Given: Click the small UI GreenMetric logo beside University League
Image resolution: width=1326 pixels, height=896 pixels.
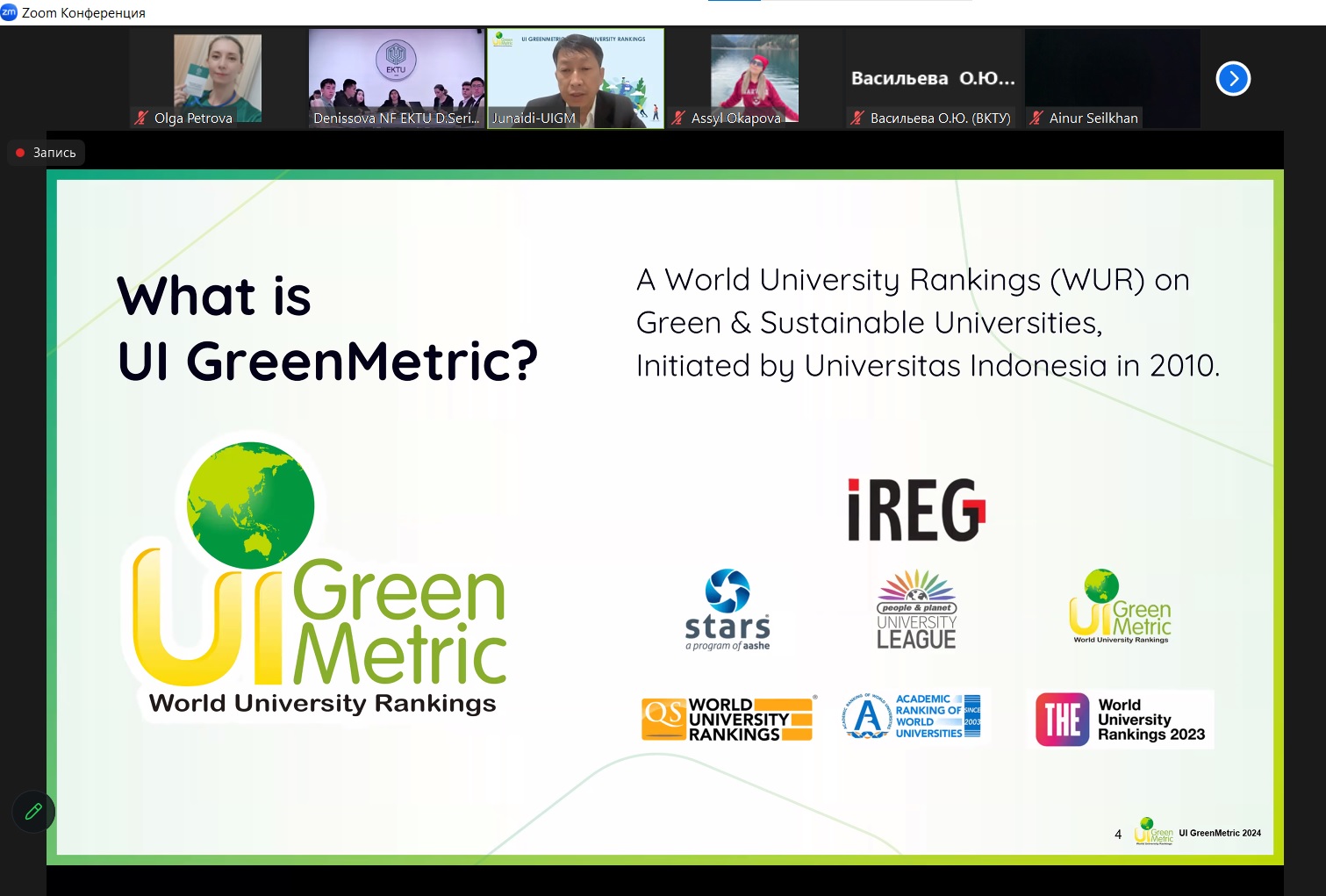Looking at the screenshot, I should coord(1121,606).
